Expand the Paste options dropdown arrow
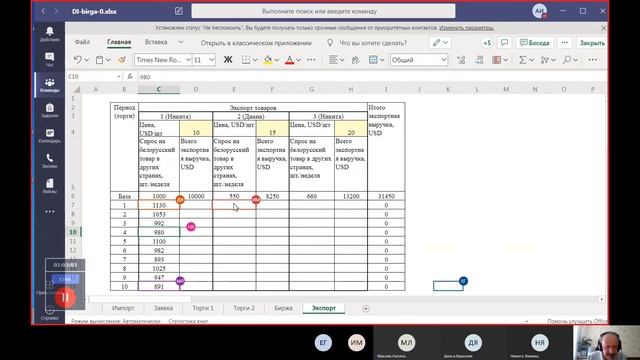Image resolution: width=640 pixels, height=360 pixels. 108,60
